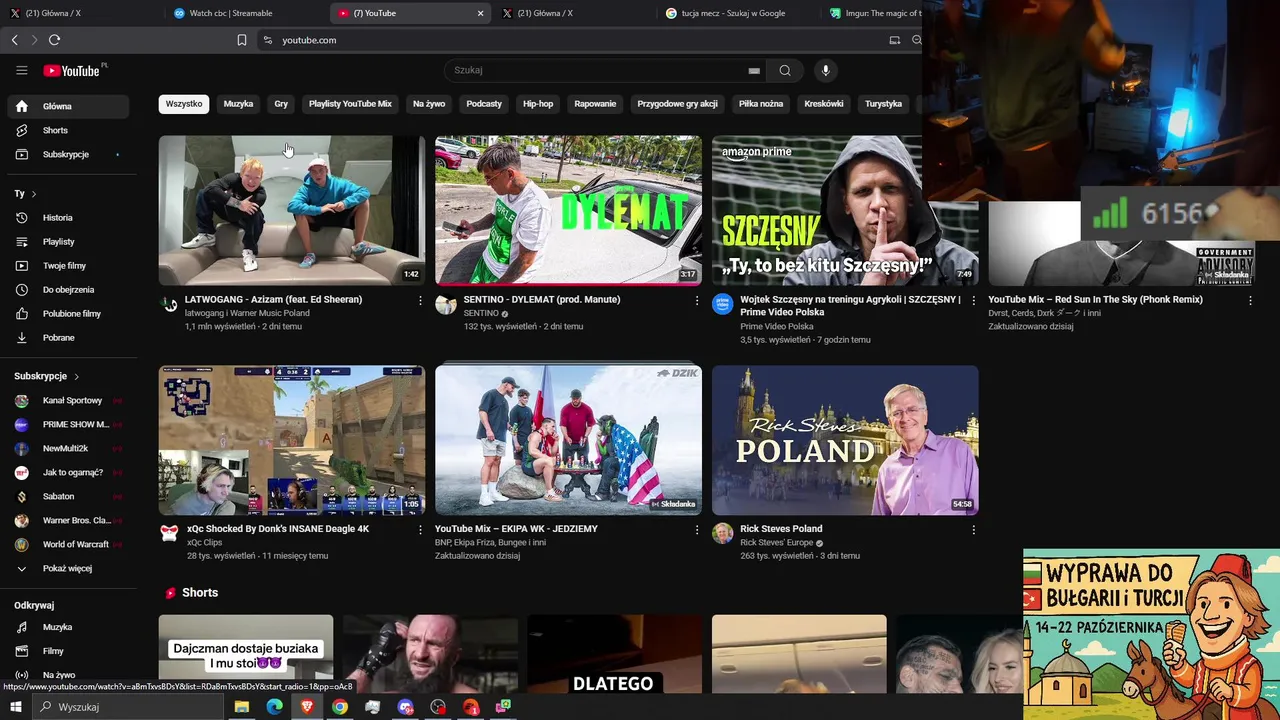Expand the Subskrypcje section header

click(47, 376)
